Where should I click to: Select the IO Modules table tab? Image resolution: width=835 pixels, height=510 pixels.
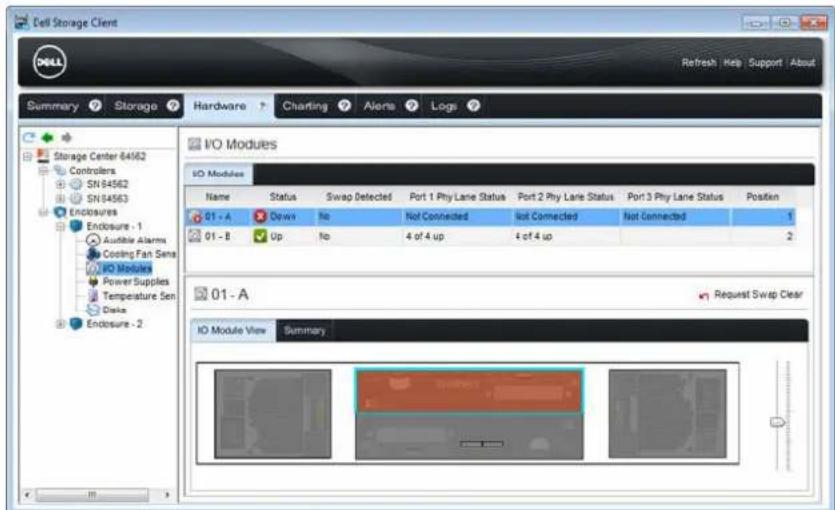point(219,174)
